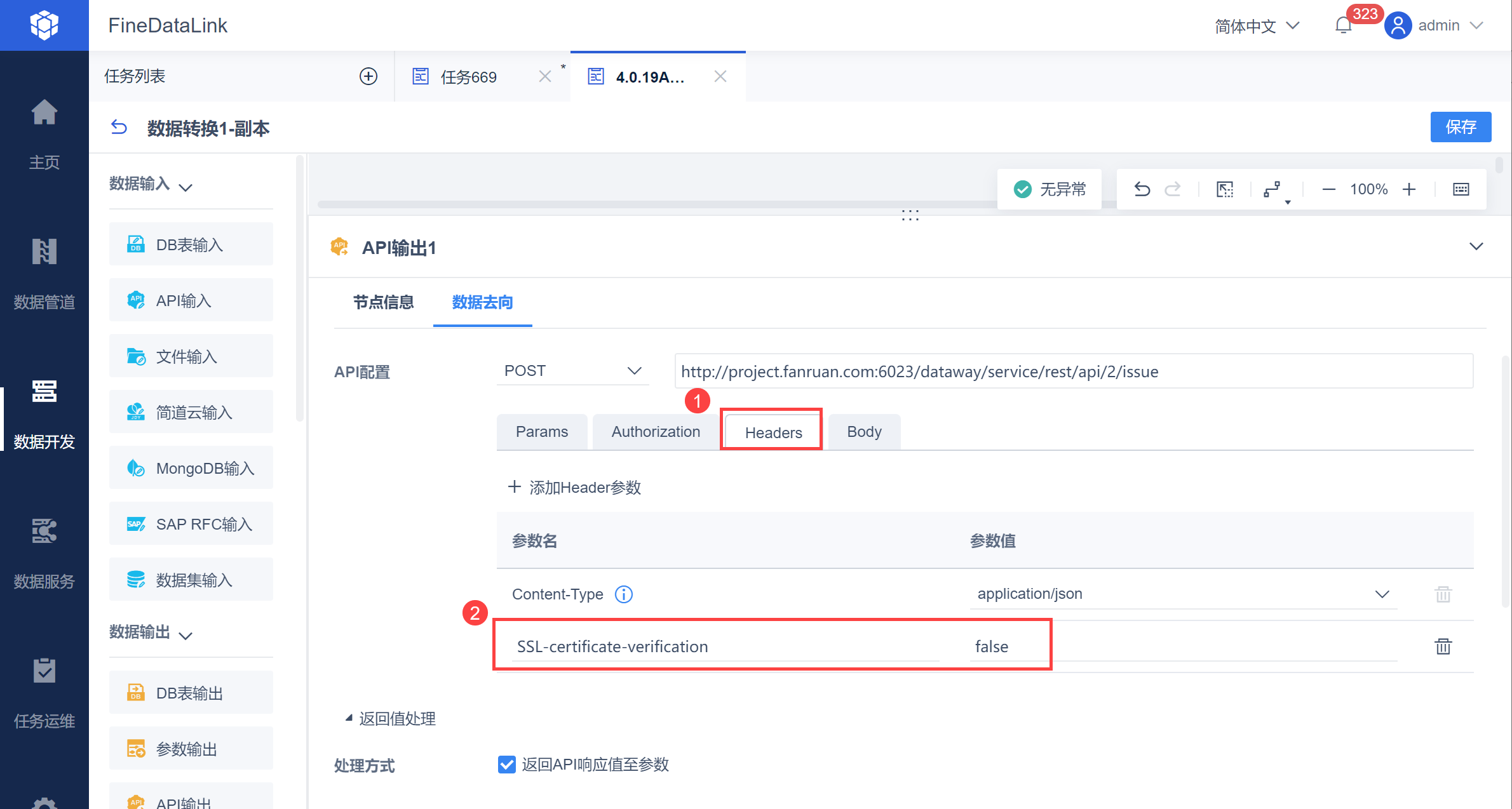1512x809 pixels.
Task: Collapse the 数据输出 section
Action: [186, 634]
